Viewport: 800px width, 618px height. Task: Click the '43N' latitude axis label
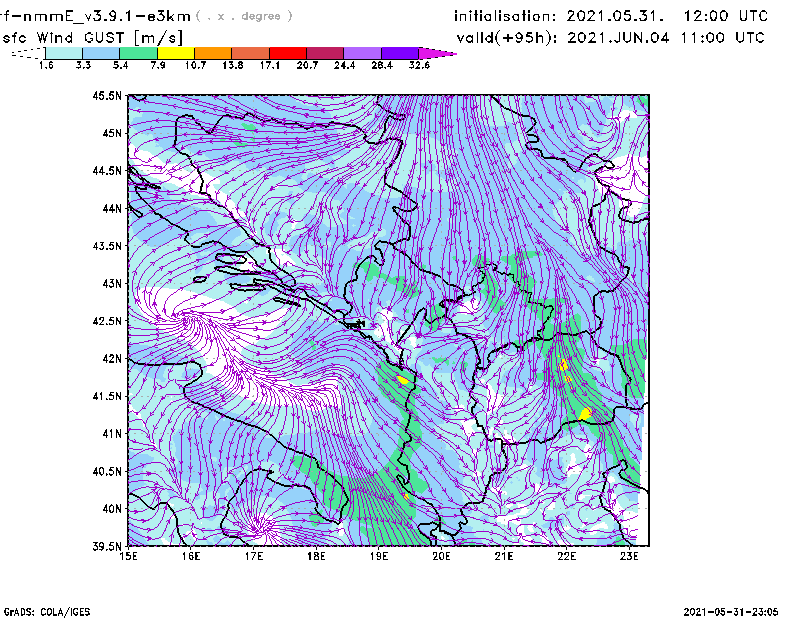112,283
